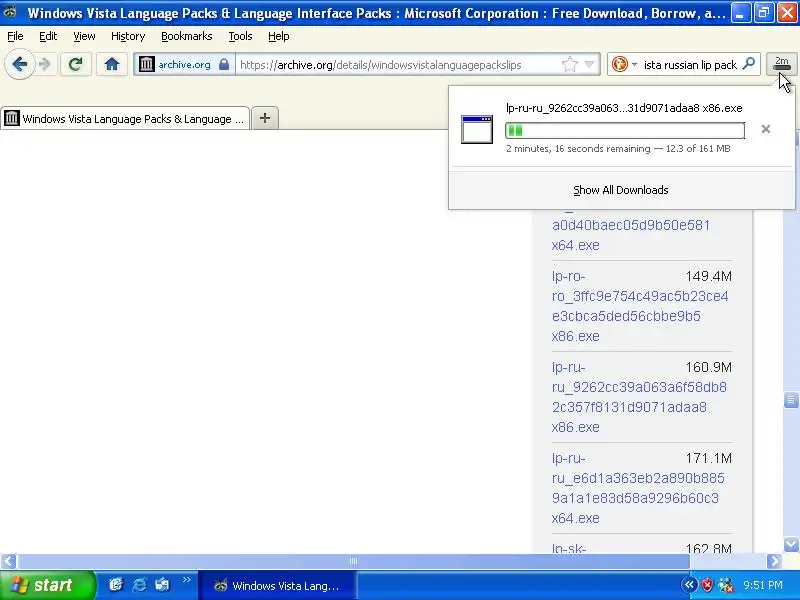Image resolution: width=800 pixels, height=600 pixels.
Task: Launch the first Quick Launch icon
Action: click(x=116, y=585)
